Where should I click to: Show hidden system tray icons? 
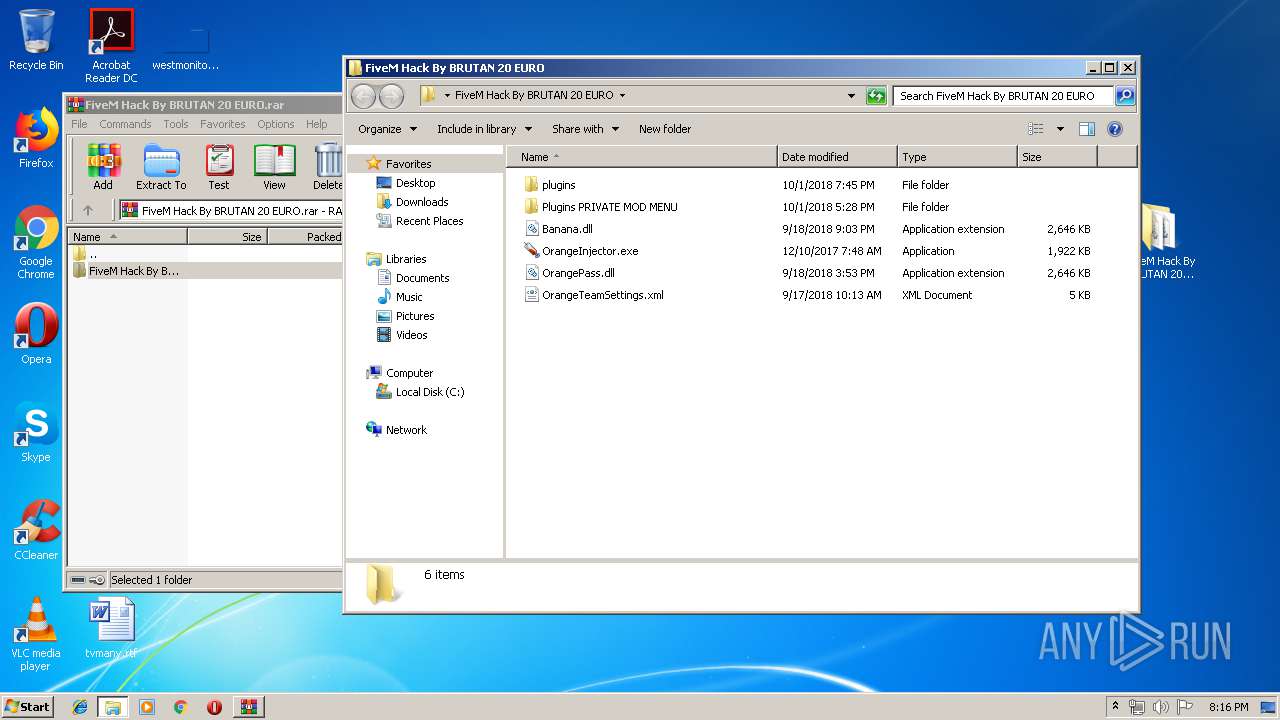pyautogui.click(x=1115, y=707)
